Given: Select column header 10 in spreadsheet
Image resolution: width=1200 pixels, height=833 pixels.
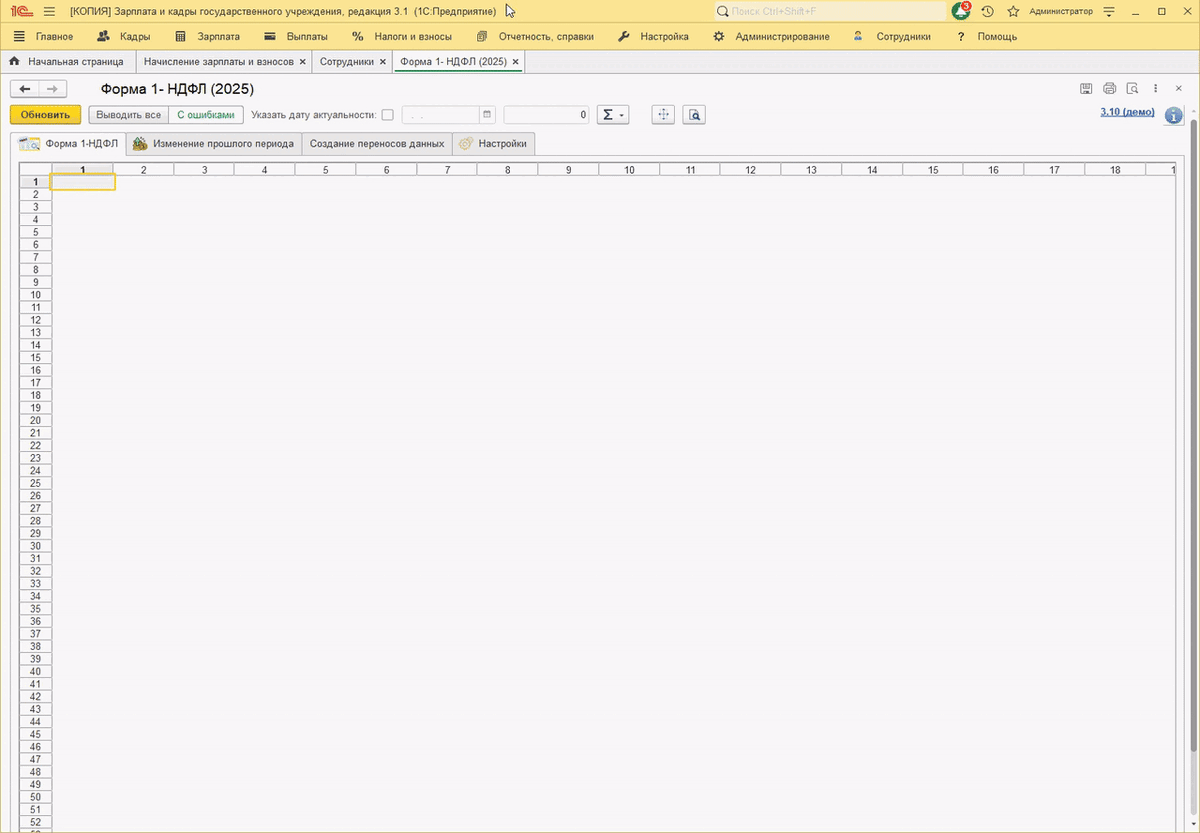Looking at the screenshot, I should point(629,170).
